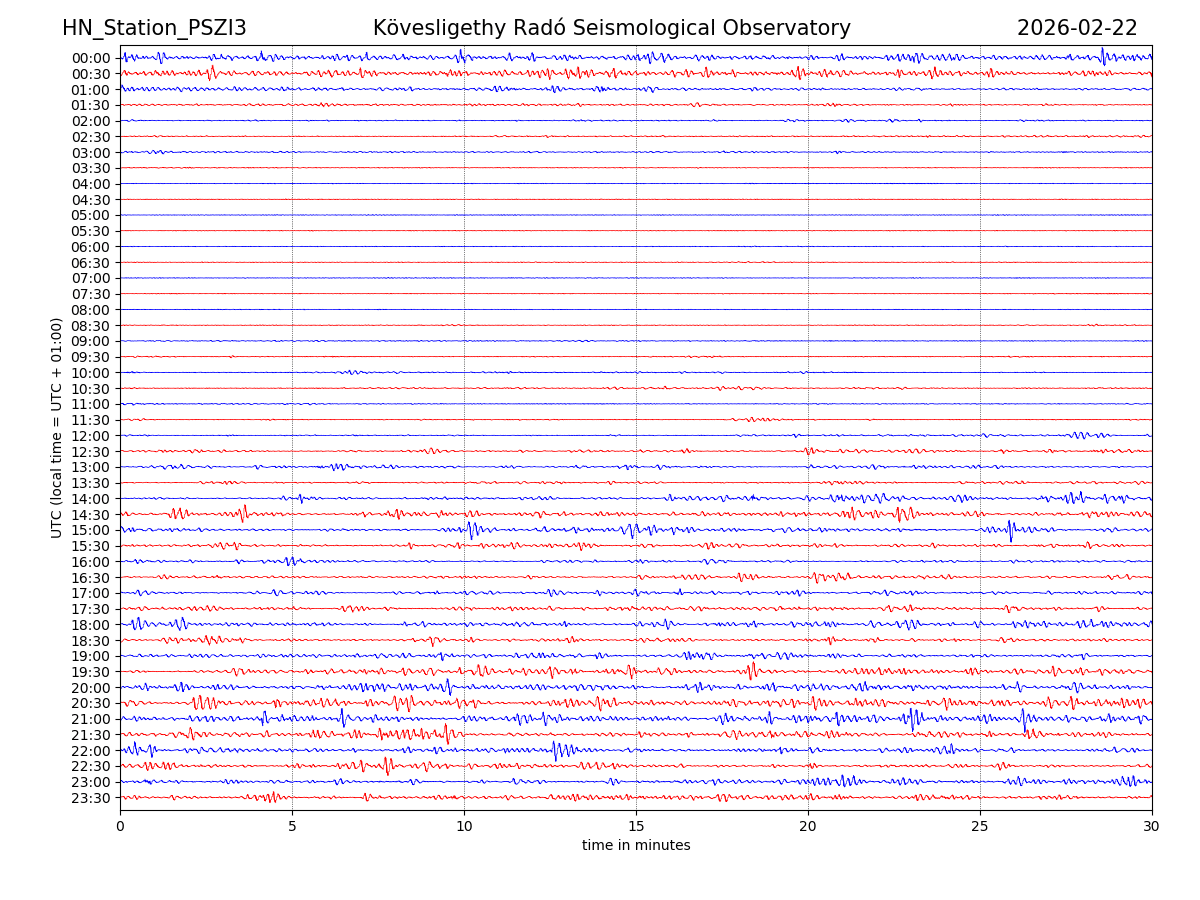
Task: Click the x-axis tick label 25
Action: click(x=980, y=826)
